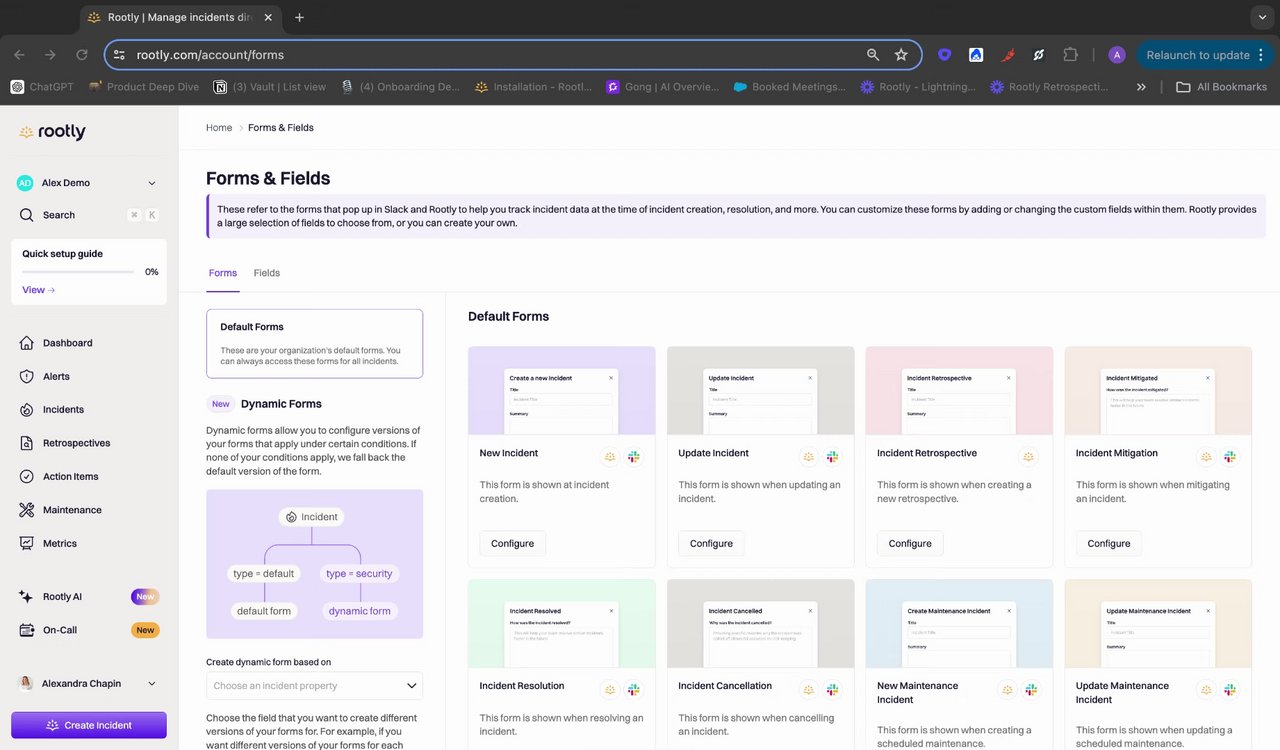The height and width of the screenshot is (750, 1280).
Task: Go to Incidents in sidebar
Action: tap(63, 410)
